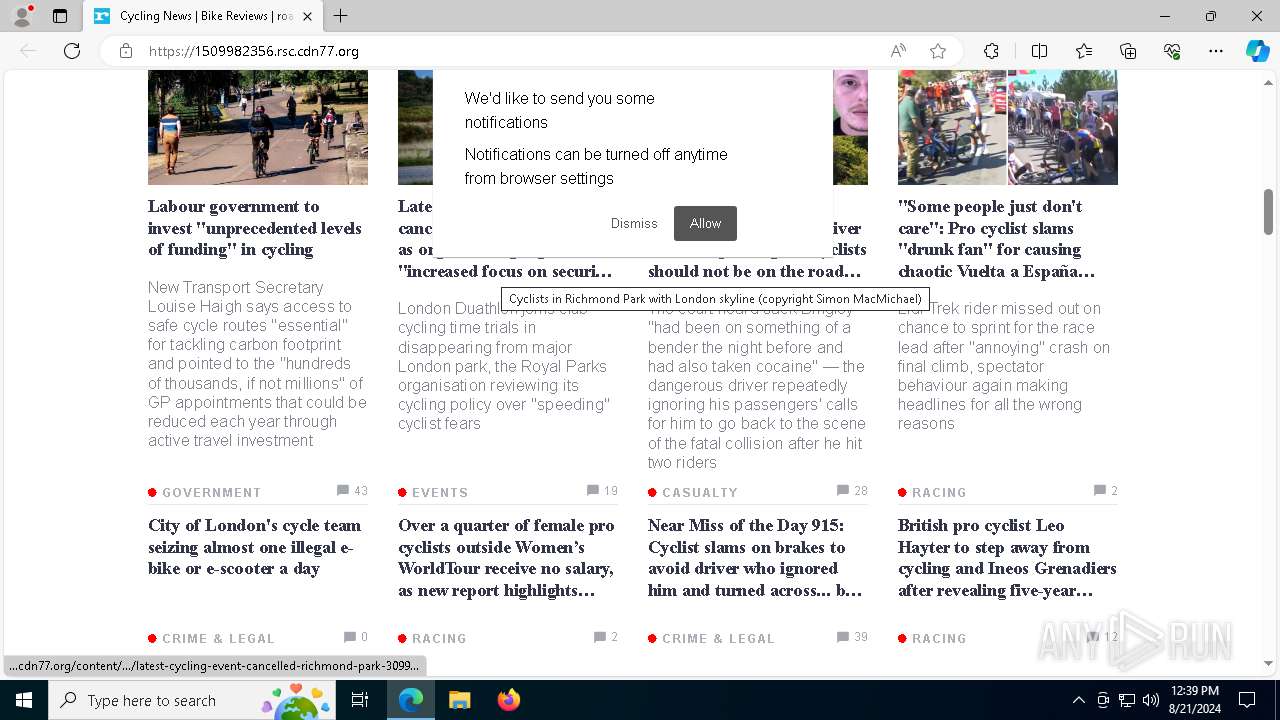Click the site info padlock icon
The height and width of the screenshot is (720, 1280).
pos(126,51)
